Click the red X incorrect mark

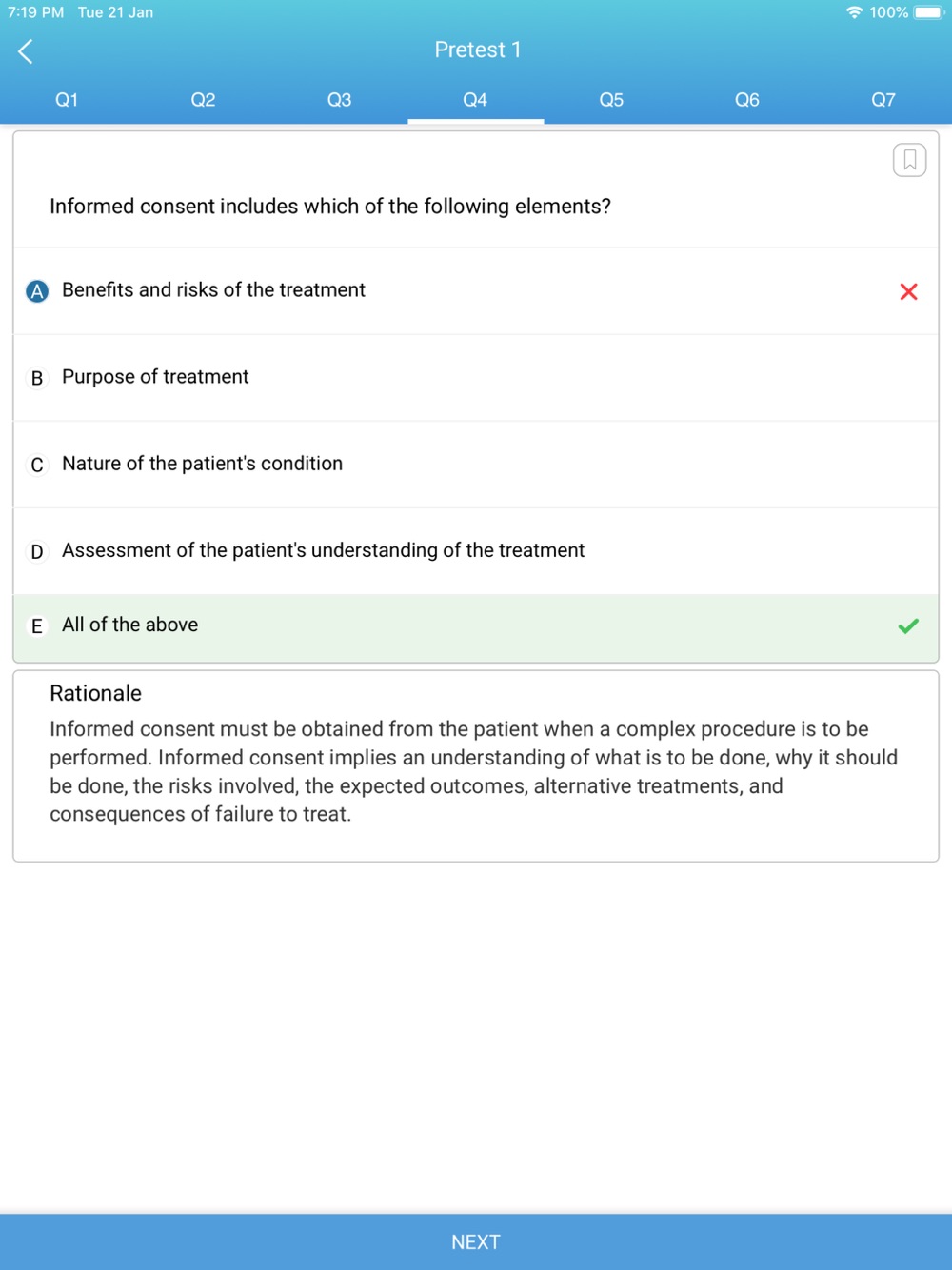click(x=908, y=291)
